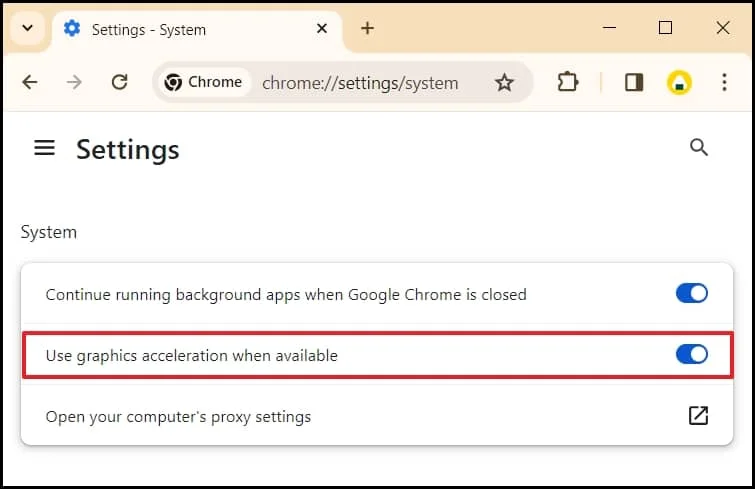Viewport: 755px width, 489px height.
Task: Open a new tab with plus button
Action: tap(367, 28)
